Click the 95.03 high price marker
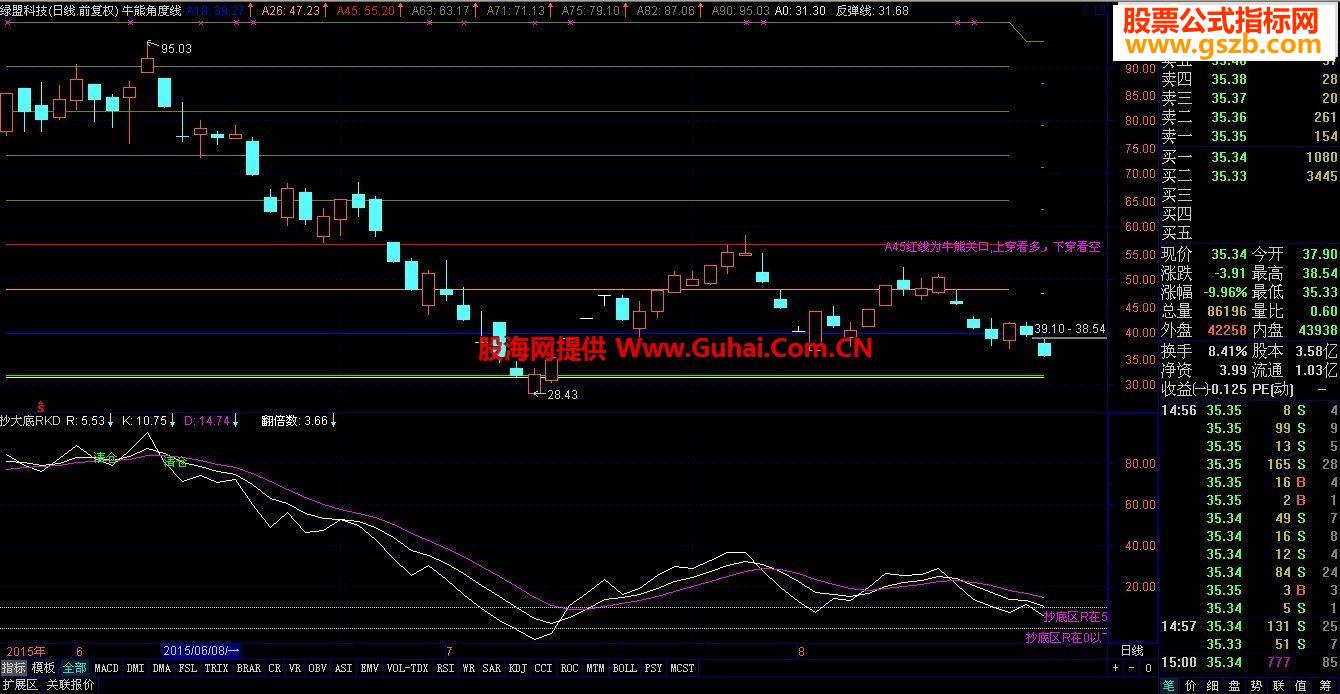This screenshot has height=694, width=1340. click(x=176, y=48)
